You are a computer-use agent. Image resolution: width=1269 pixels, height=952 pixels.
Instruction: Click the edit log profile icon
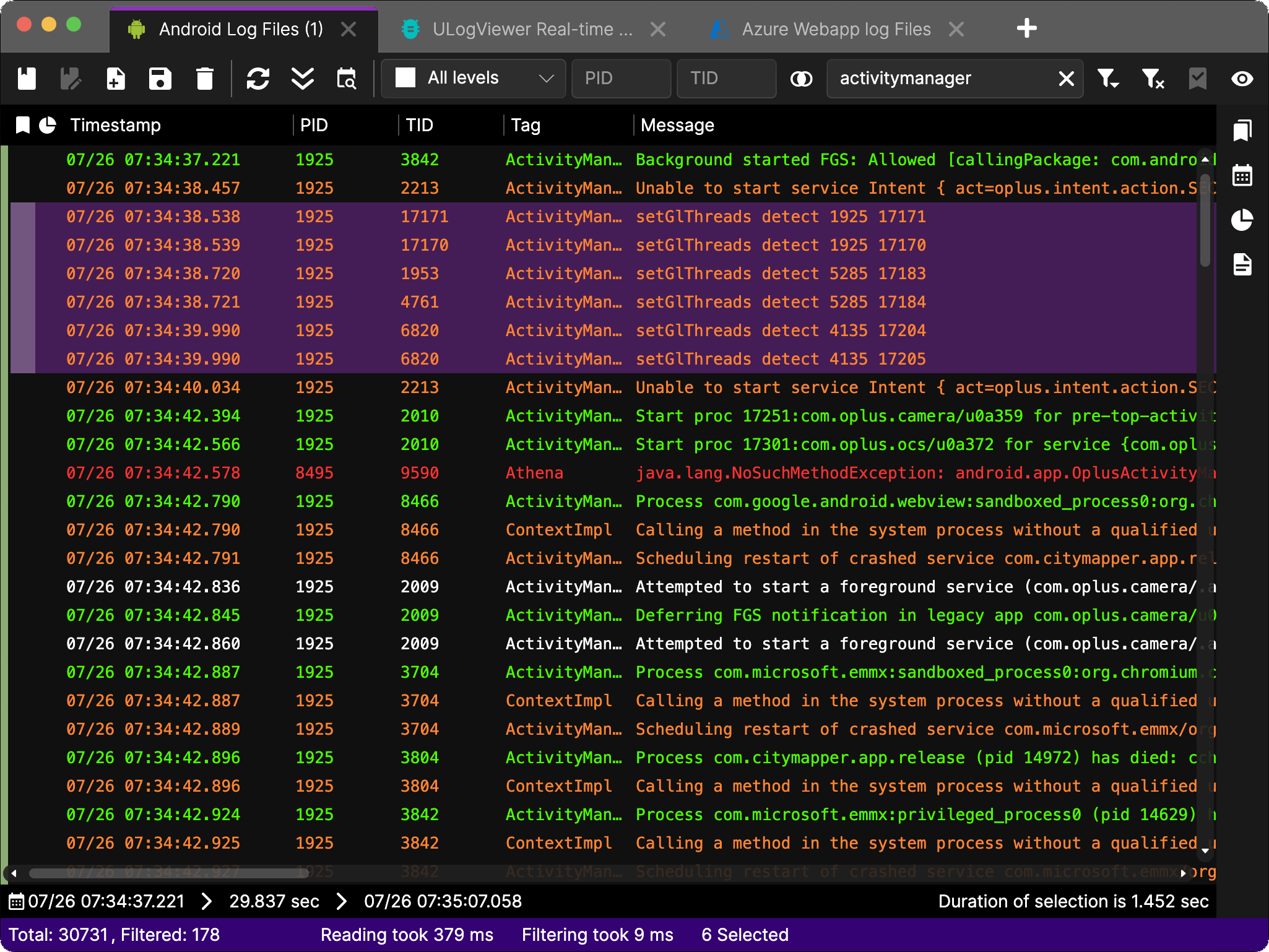[71, 79]
